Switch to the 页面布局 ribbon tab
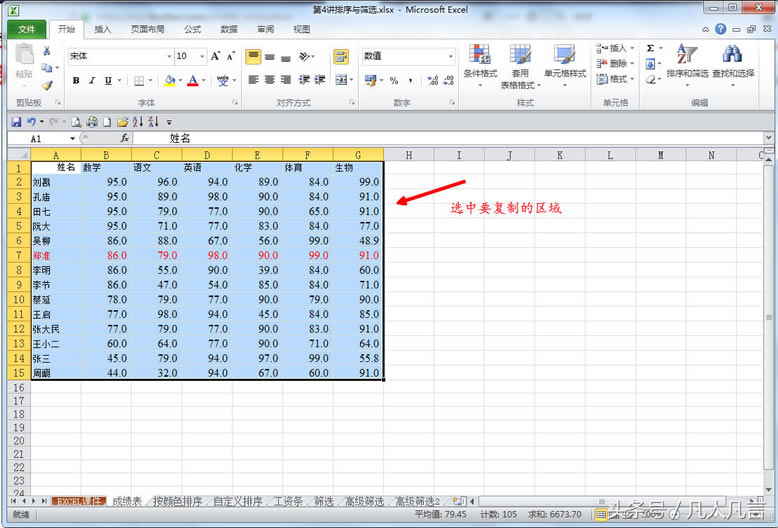 tap(146, 30)
